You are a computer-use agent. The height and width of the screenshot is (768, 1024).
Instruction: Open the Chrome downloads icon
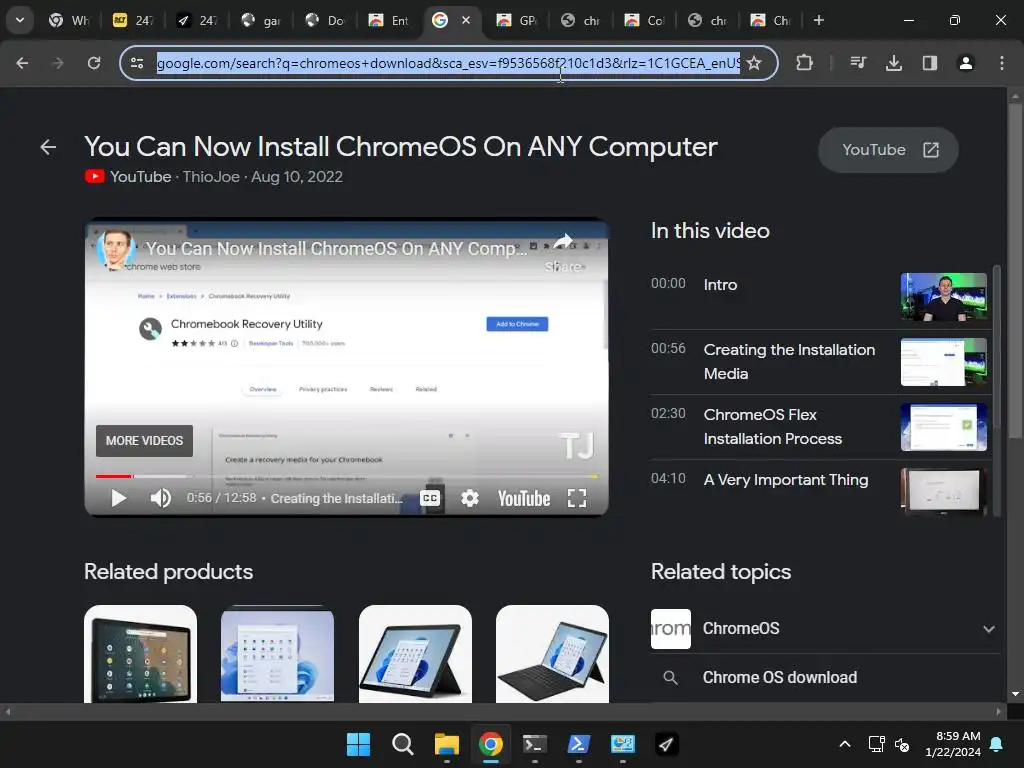pyautogui.click(x=894, y=63)
